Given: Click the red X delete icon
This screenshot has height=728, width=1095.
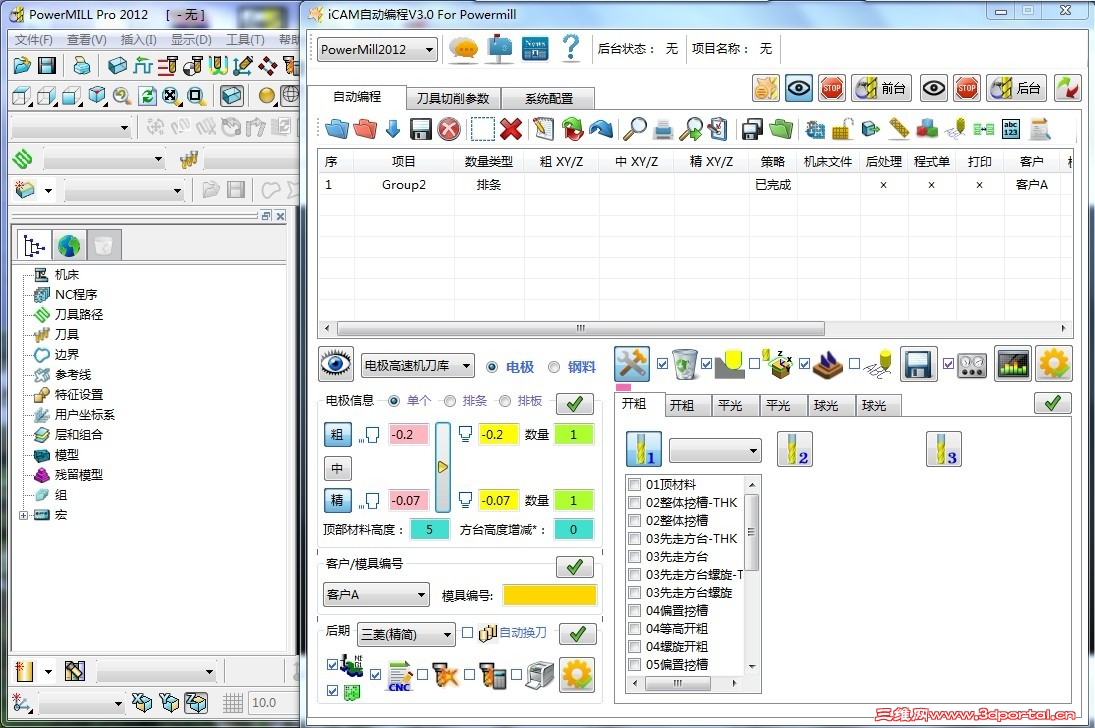Looking at the screenshot, I should [511, 129].
